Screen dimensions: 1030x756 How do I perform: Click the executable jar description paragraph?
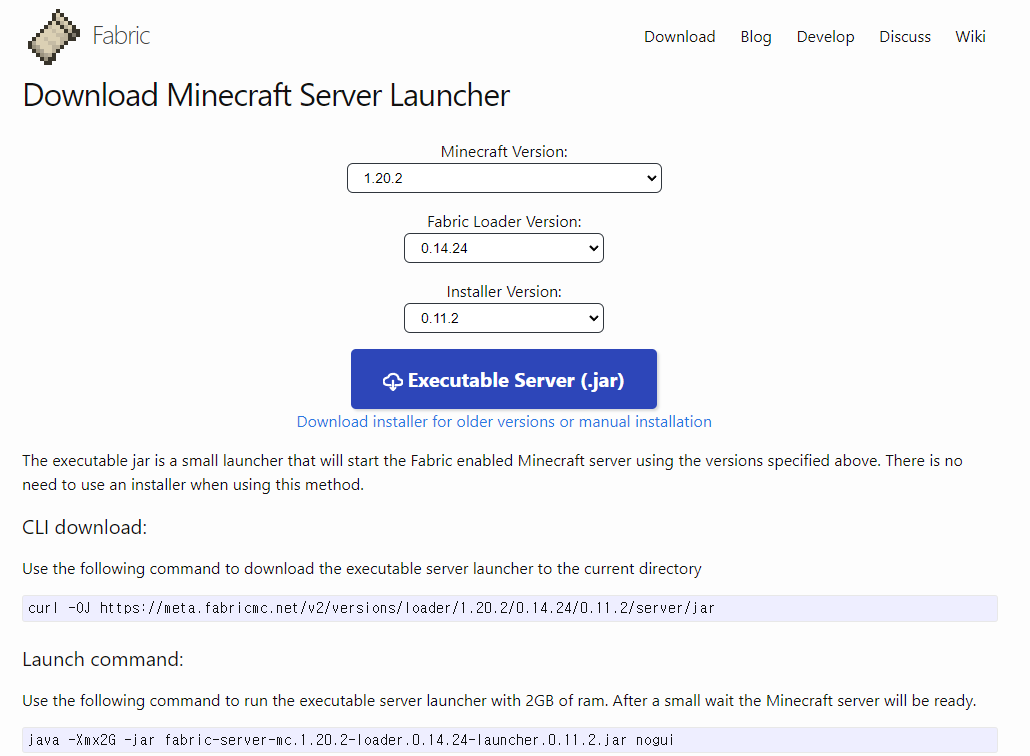point(493,473)
